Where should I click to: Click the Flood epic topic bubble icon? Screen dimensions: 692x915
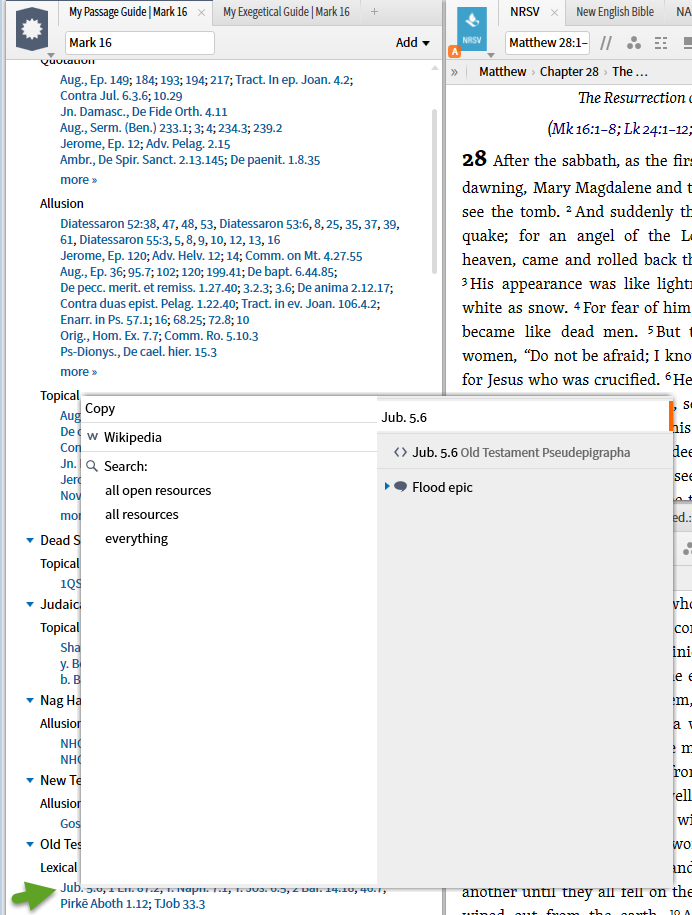click(x=401, y=487)
